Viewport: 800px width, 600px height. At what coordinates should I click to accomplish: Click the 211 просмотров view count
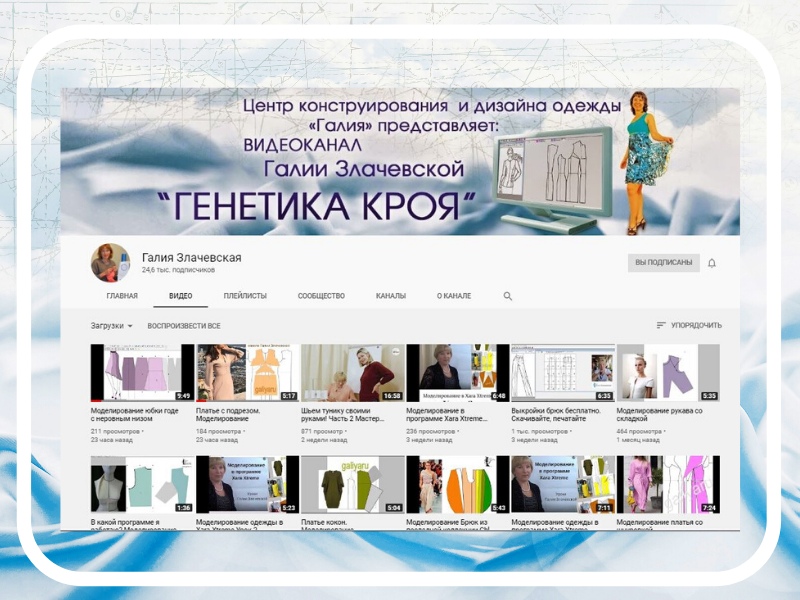coord(115,431)
